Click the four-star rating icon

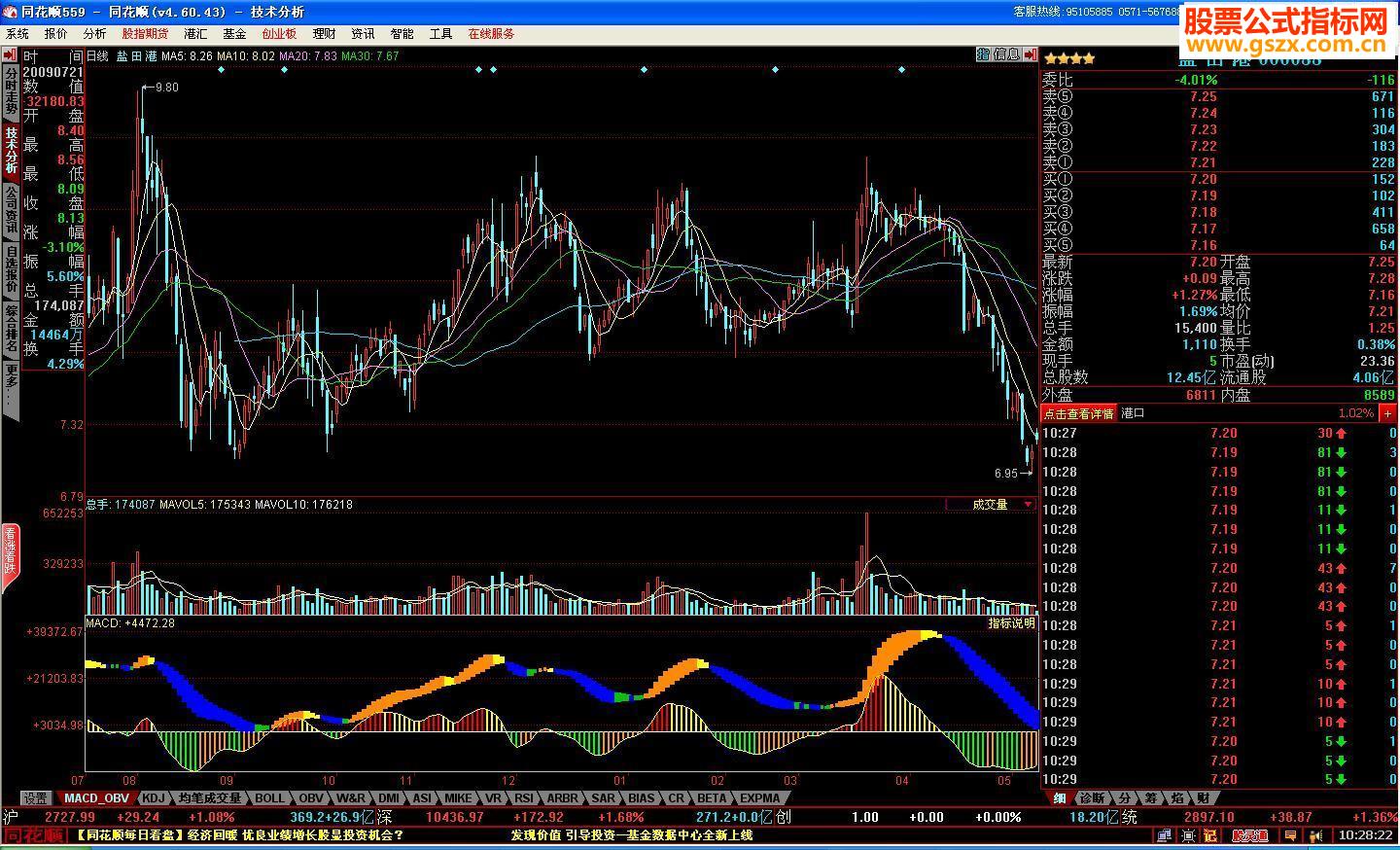pos(1069,58)
